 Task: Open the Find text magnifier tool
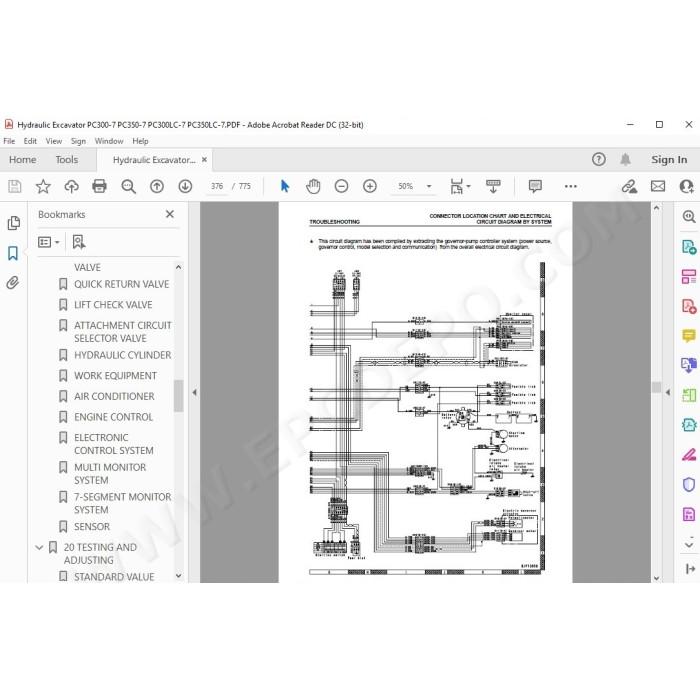tap(129, 186)
